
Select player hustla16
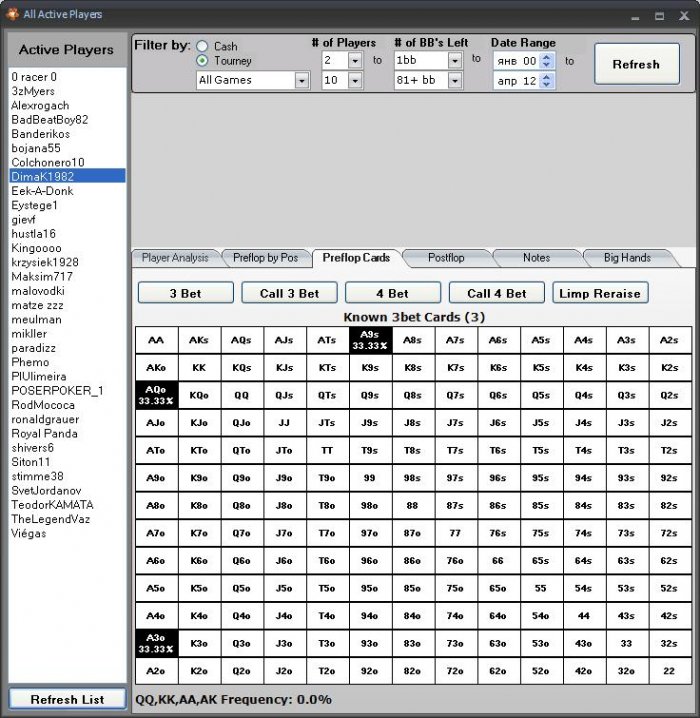coord(67,234)
